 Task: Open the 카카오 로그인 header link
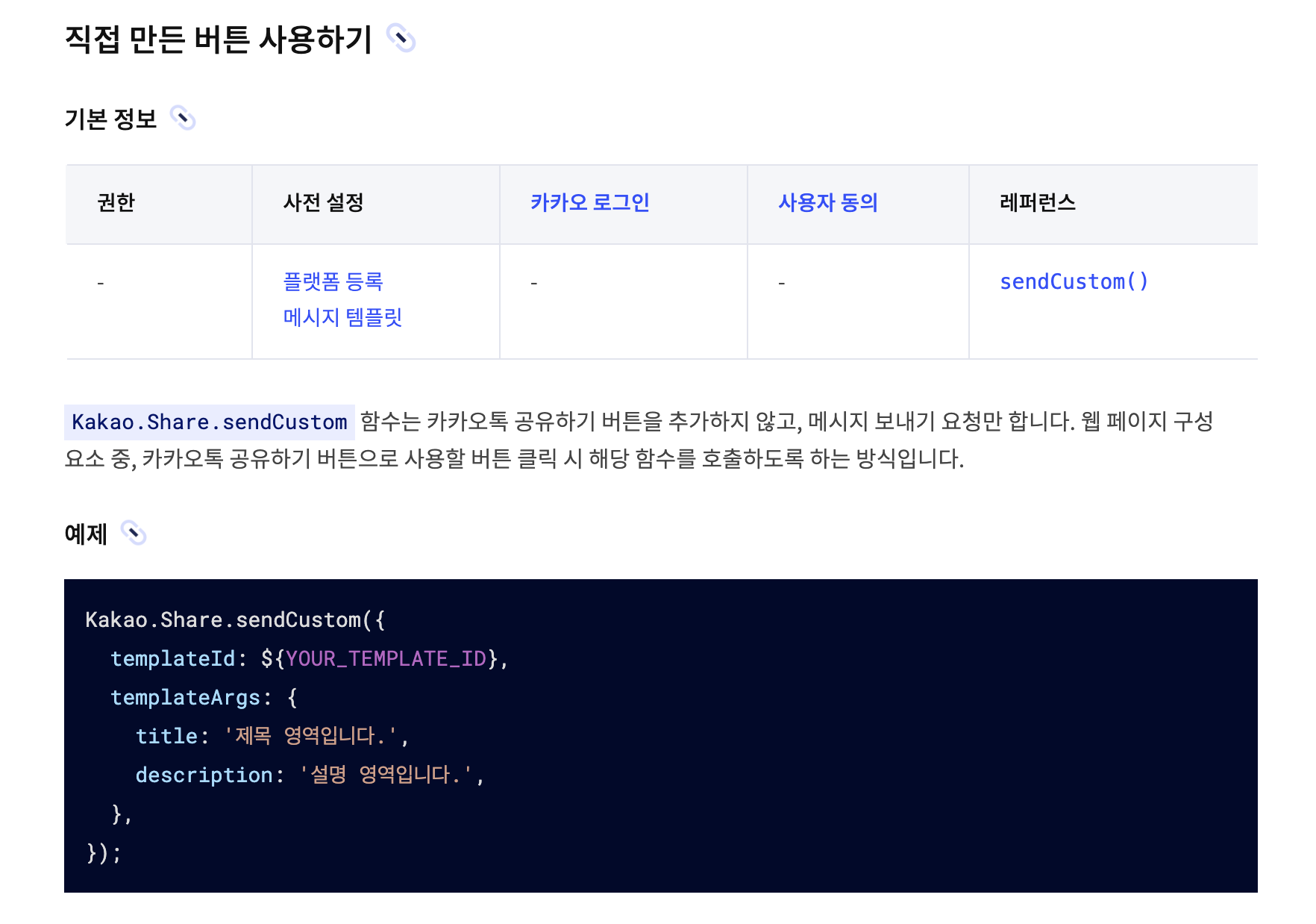[x=589, y=202]
